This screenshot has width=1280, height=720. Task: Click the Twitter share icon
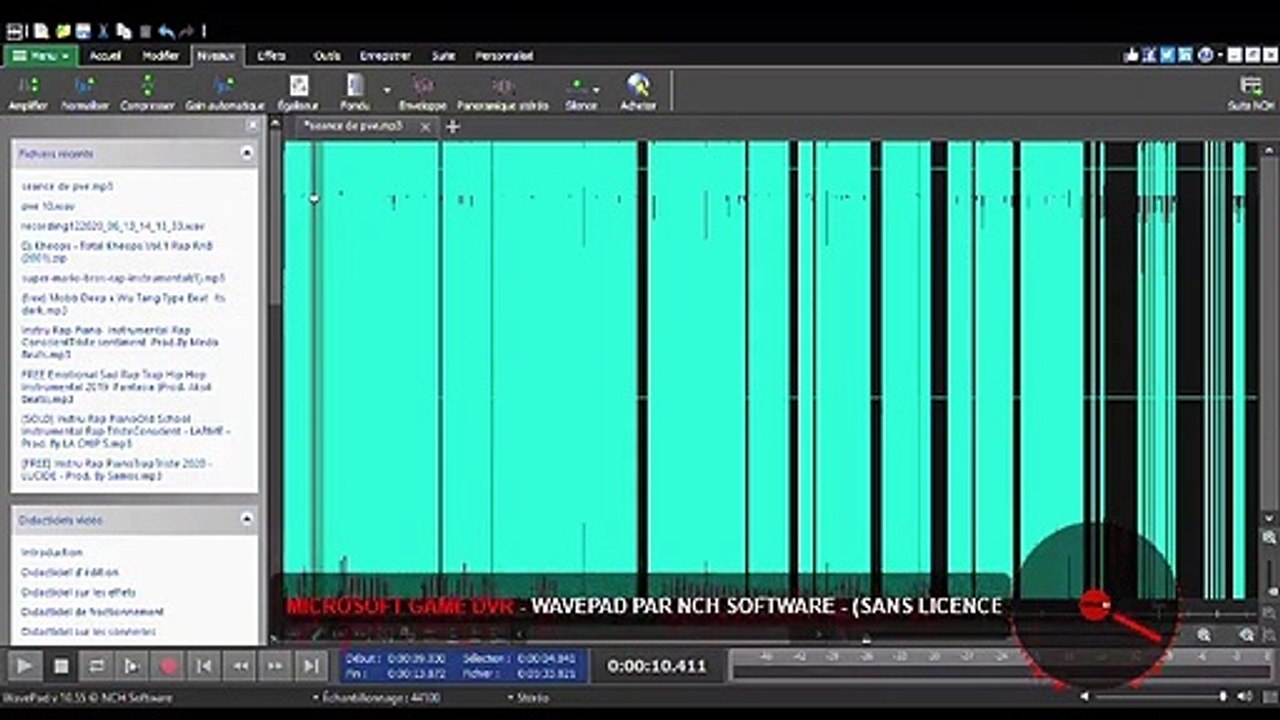pos(1168,55)
